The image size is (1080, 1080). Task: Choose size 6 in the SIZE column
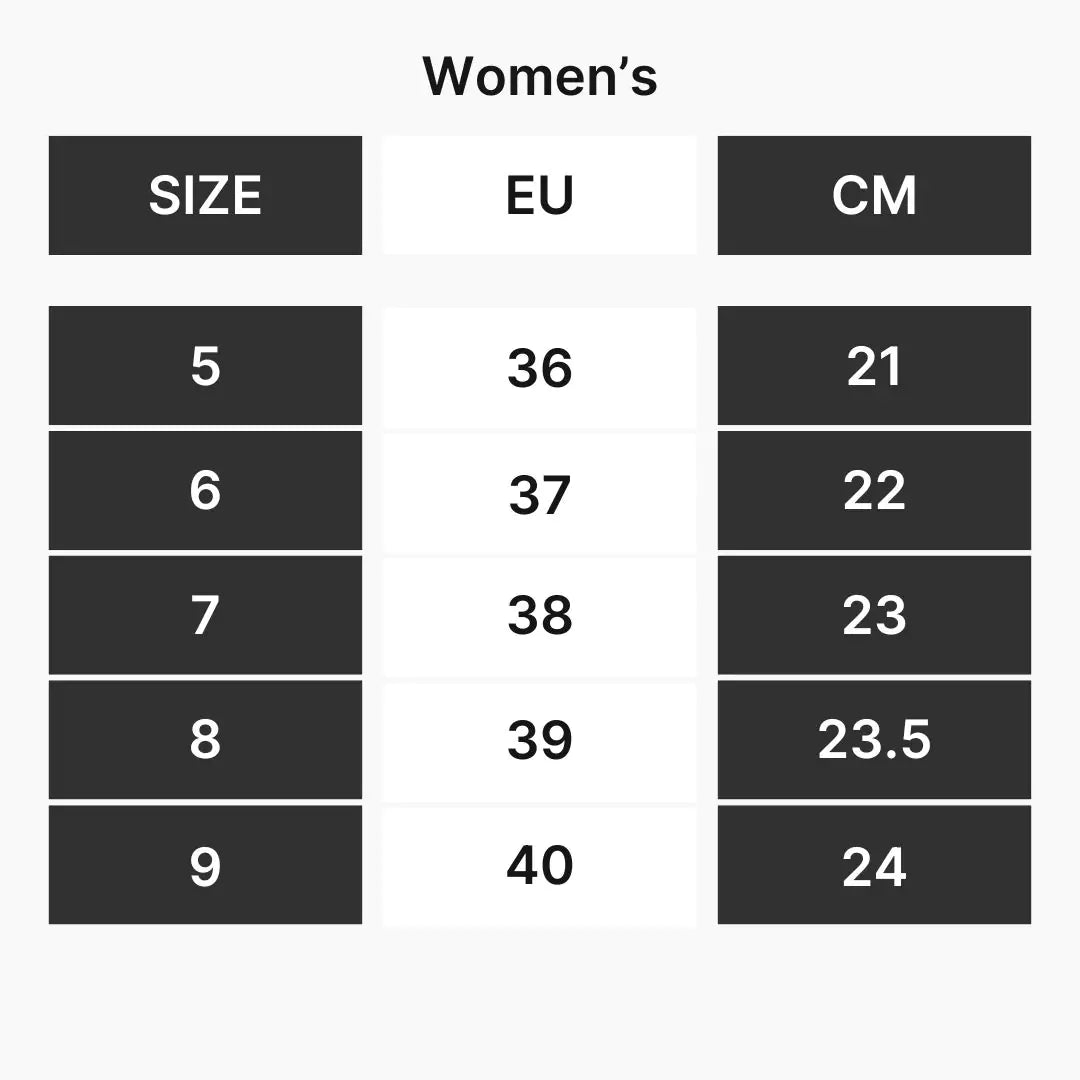(x=205, y=490)
